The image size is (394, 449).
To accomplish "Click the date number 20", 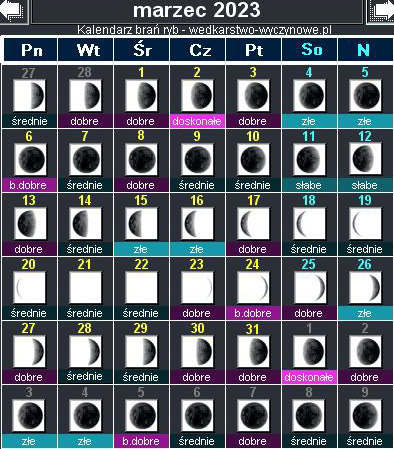I will (29, 264).
